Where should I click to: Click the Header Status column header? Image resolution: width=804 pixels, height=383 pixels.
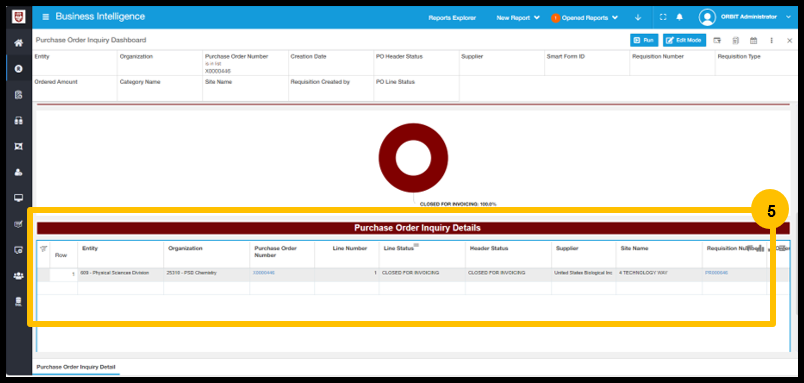pyautogui.click(x=489, y=248)
